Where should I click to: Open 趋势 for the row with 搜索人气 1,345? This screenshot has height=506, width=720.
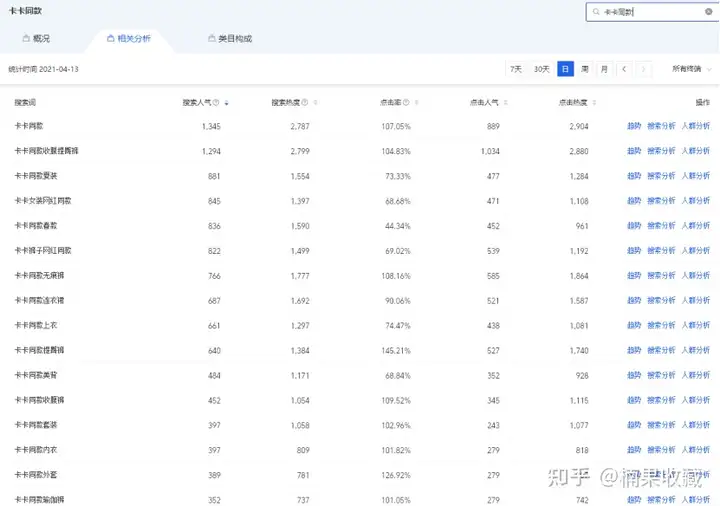coord(634,126)
